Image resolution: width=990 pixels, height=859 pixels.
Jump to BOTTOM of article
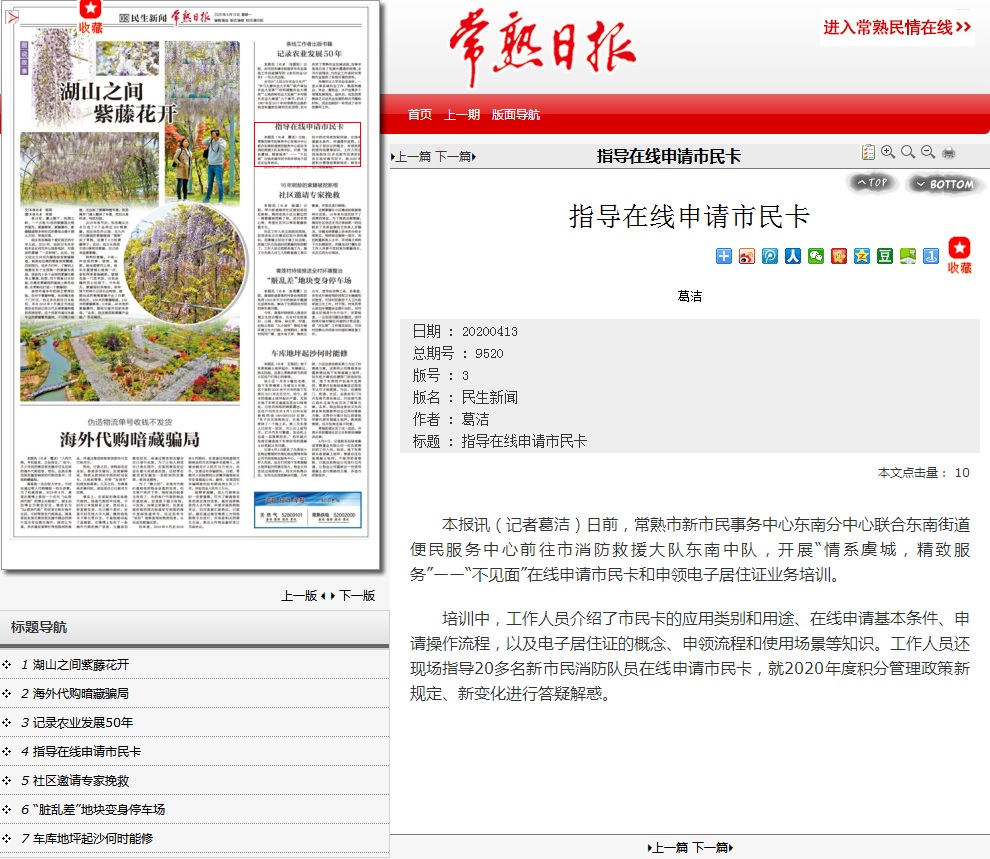tap(945, 184)
